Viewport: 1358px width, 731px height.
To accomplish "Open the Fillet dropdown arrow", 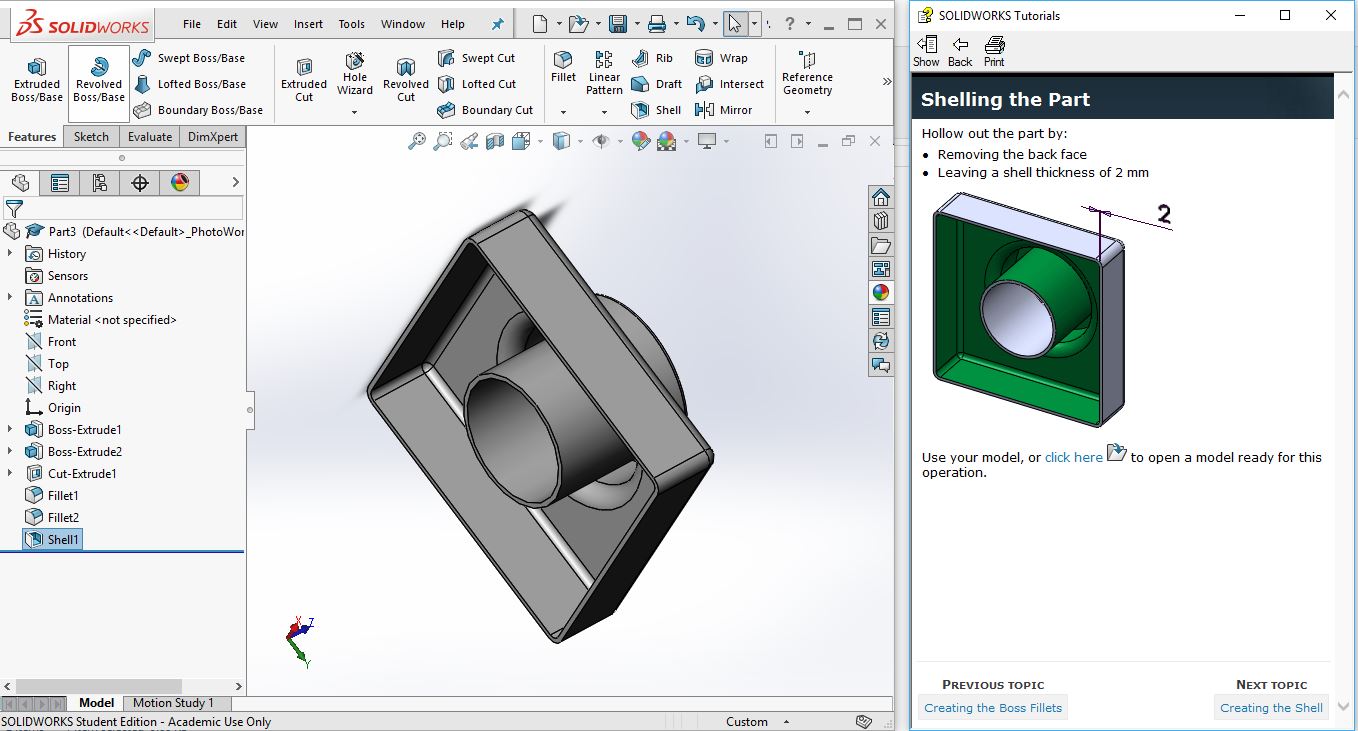I will pyautogui.click(x=563, y=112).
